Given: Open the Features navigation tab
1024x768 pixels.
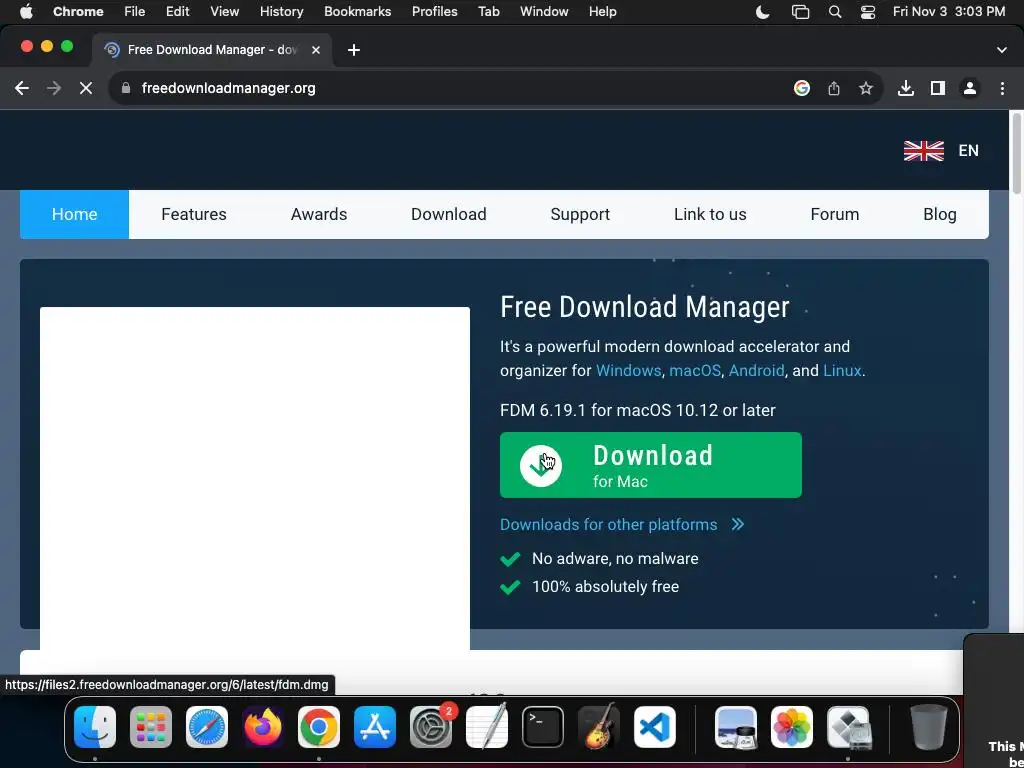Looking at the screenshot, I should click(x=194, y=214).
